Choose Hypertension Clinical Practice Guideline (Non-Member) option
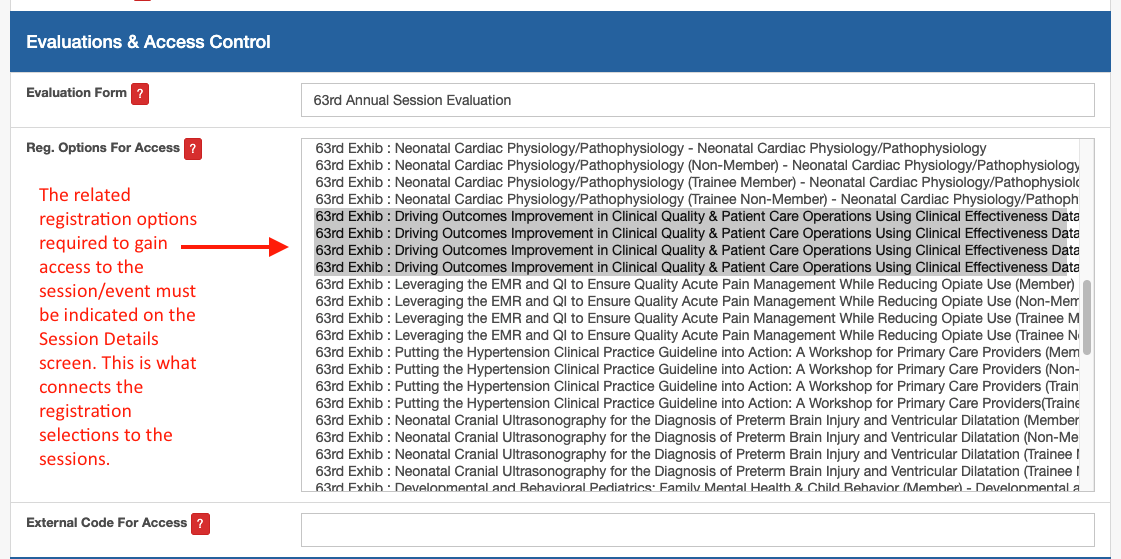Viewport: 1121px width, 559px height. (x=697, y=370)
